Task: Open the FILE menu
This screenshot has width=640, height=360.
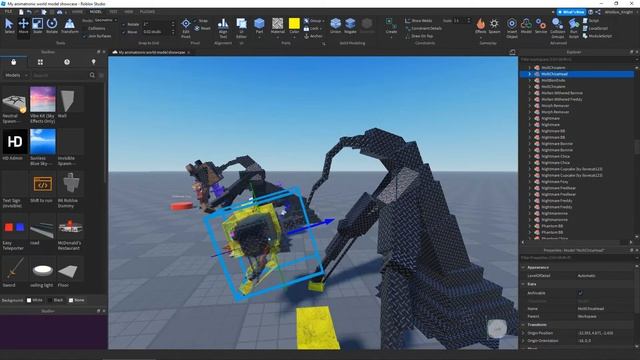Action: point(8,12)
